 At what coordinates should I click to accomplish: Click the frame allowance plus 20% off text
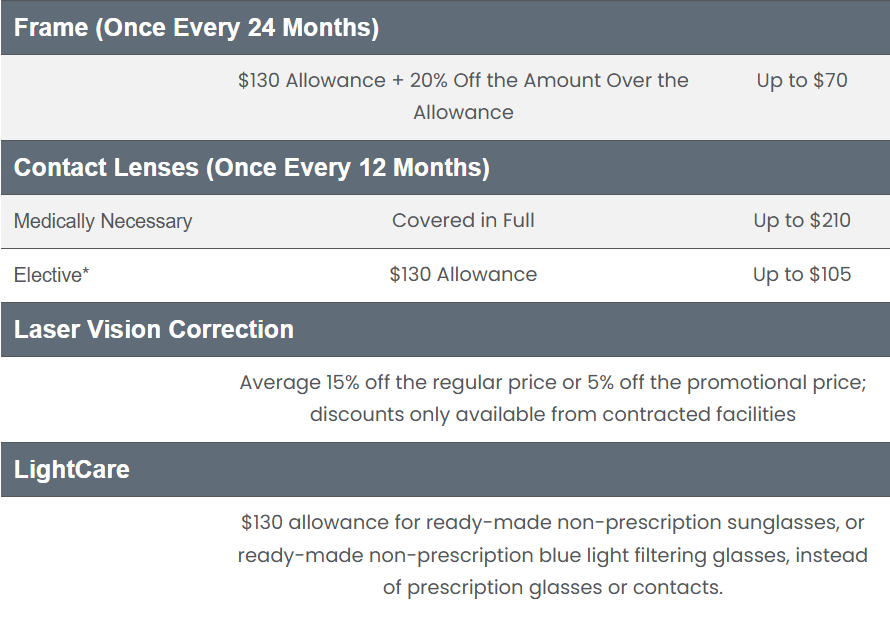pyautogui.click(x=463, y=96)
